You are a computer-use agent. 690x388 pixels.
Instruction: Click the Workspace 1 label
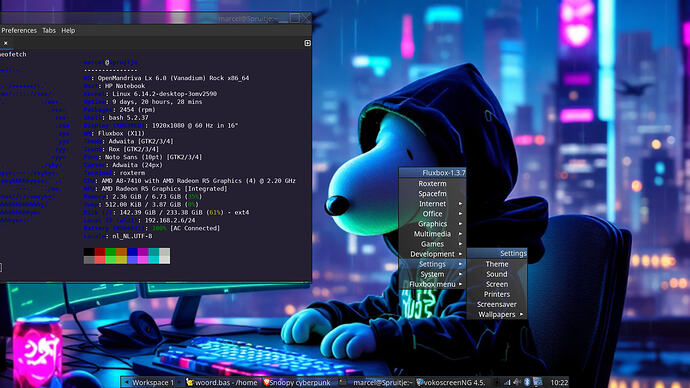[x=153, y=382]
